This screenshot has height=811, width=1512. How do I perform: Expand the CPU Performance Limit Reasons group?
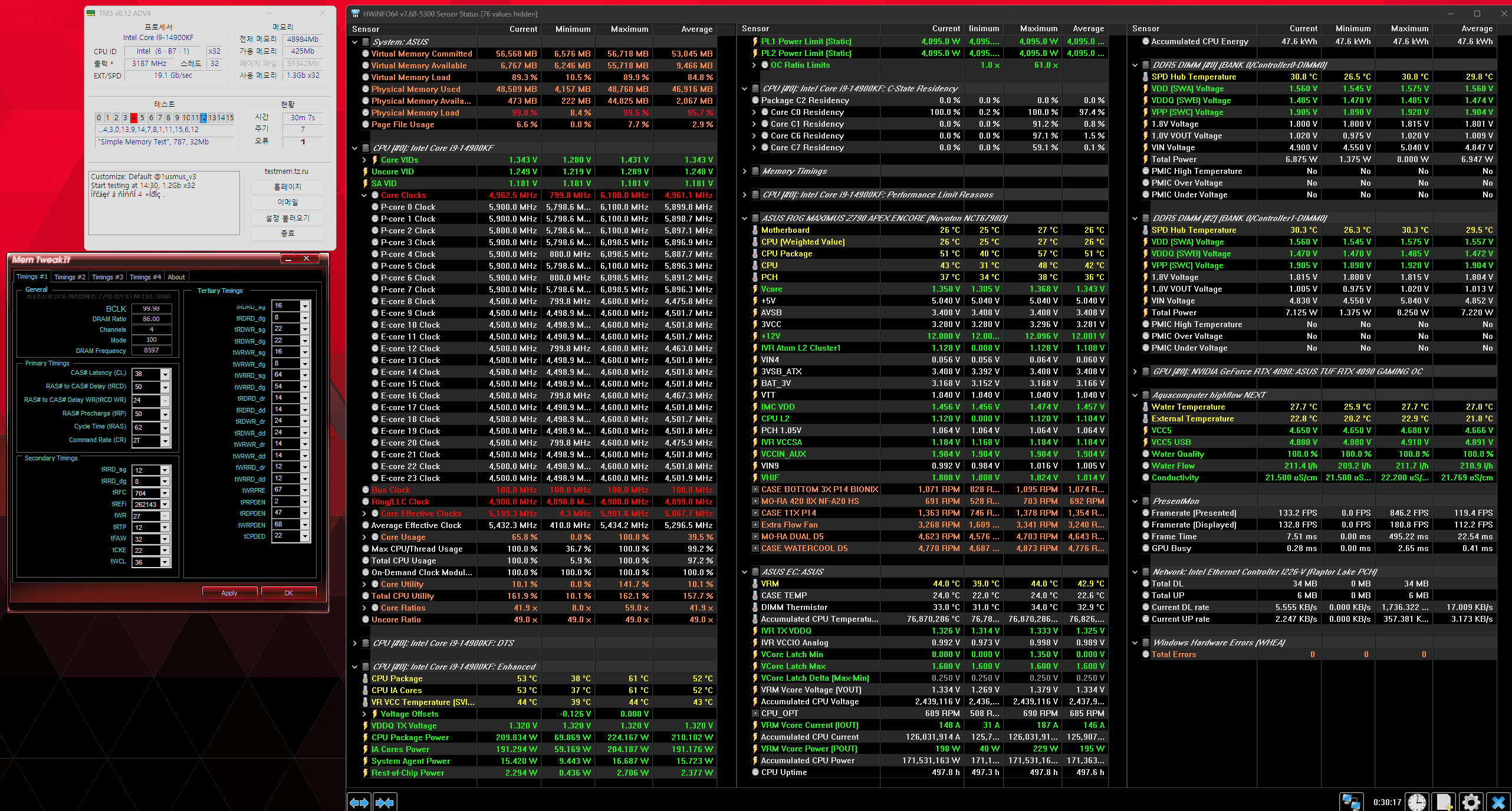tap(745, 194)
